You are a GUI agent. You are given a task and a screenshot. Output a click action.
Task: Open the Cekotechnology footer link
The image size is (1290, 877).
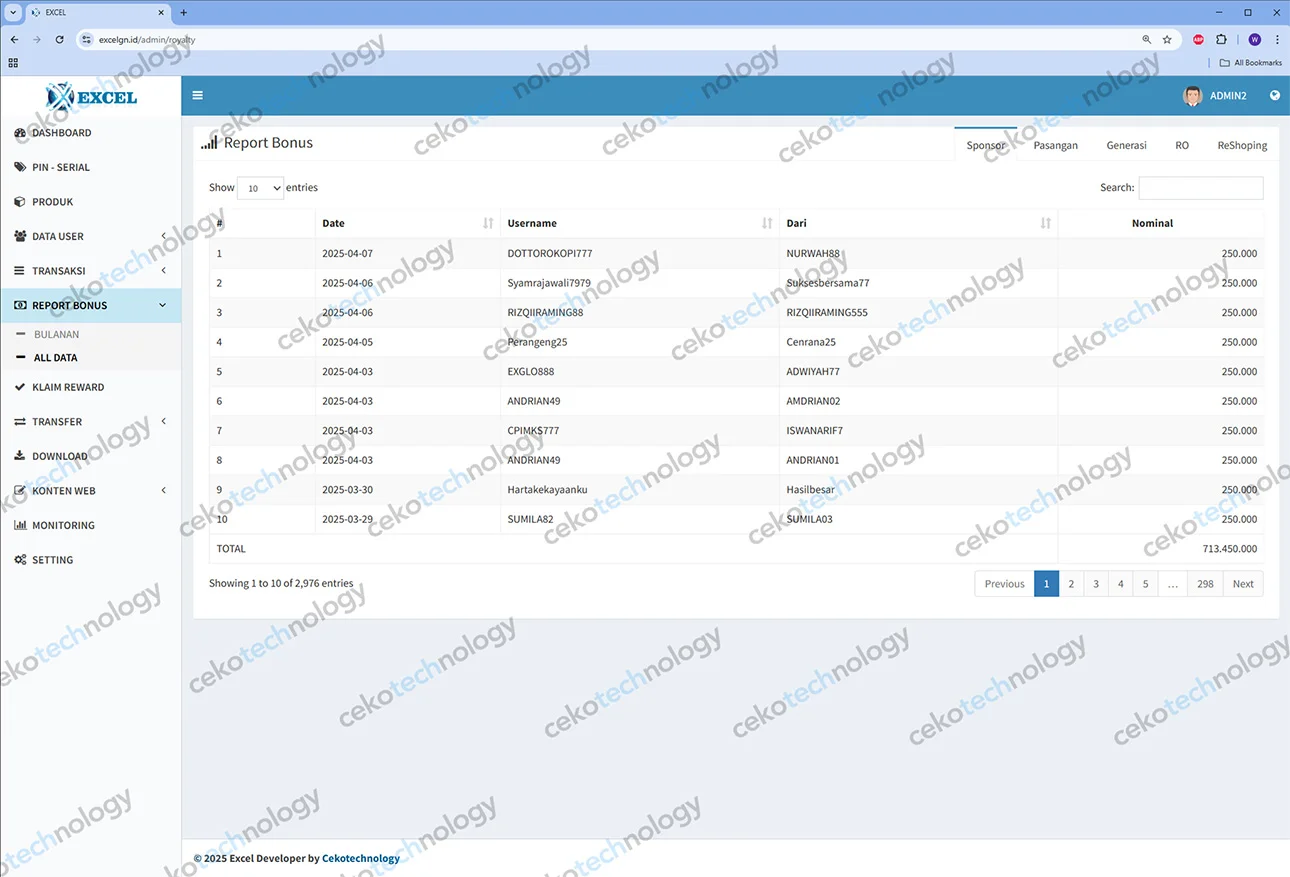click(360, 859)
